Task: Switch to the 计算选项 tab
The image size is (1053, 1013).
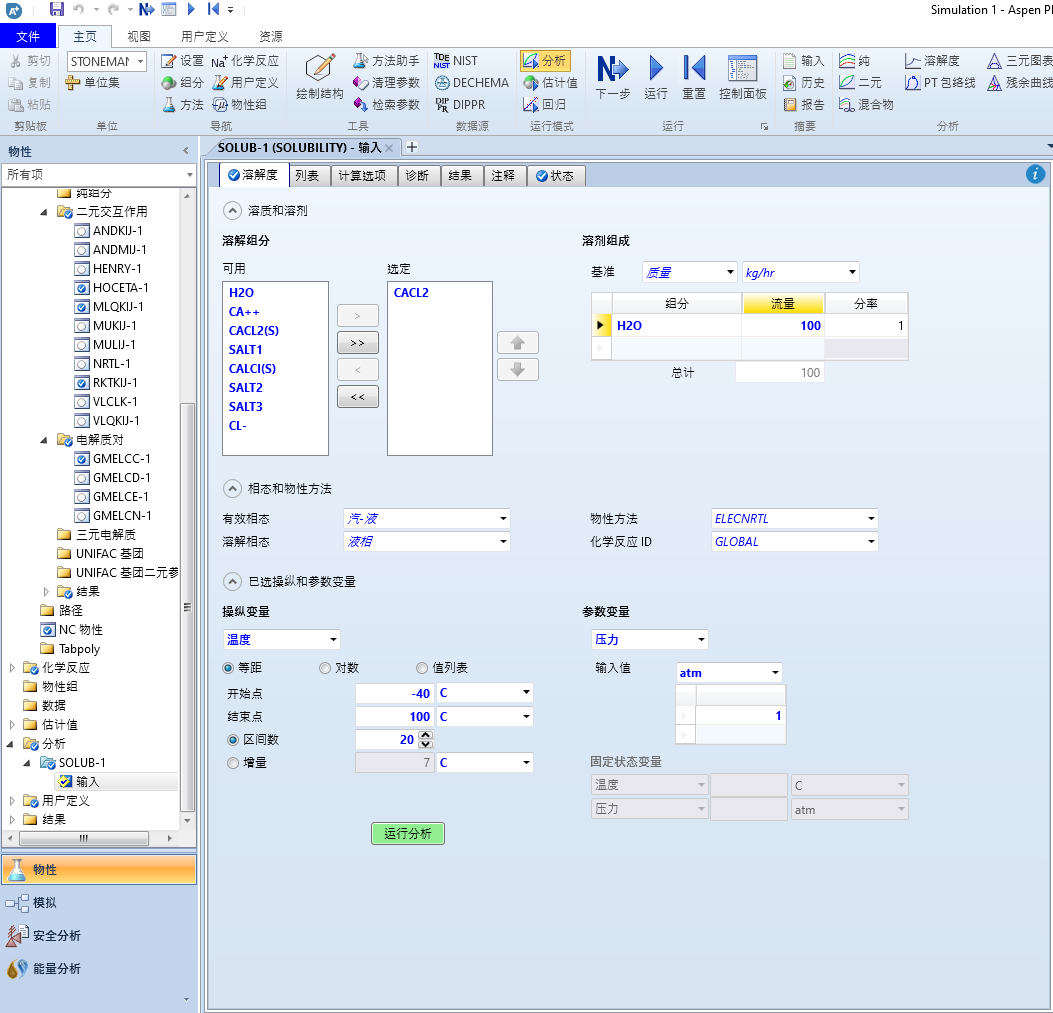Action: click(362, 175)
